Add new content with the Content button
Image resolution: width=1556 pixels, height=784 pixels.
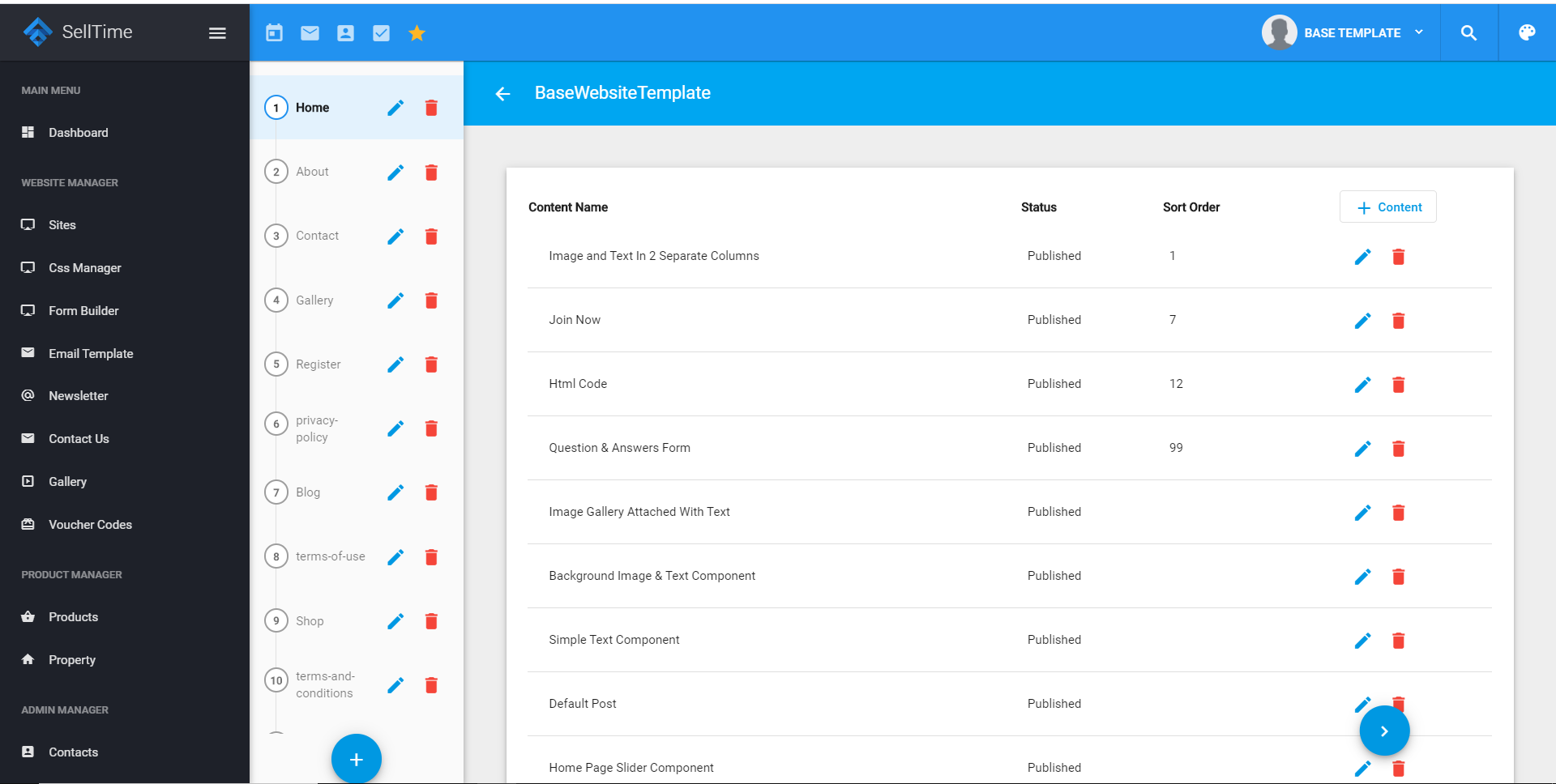[x=1388, y=207]
